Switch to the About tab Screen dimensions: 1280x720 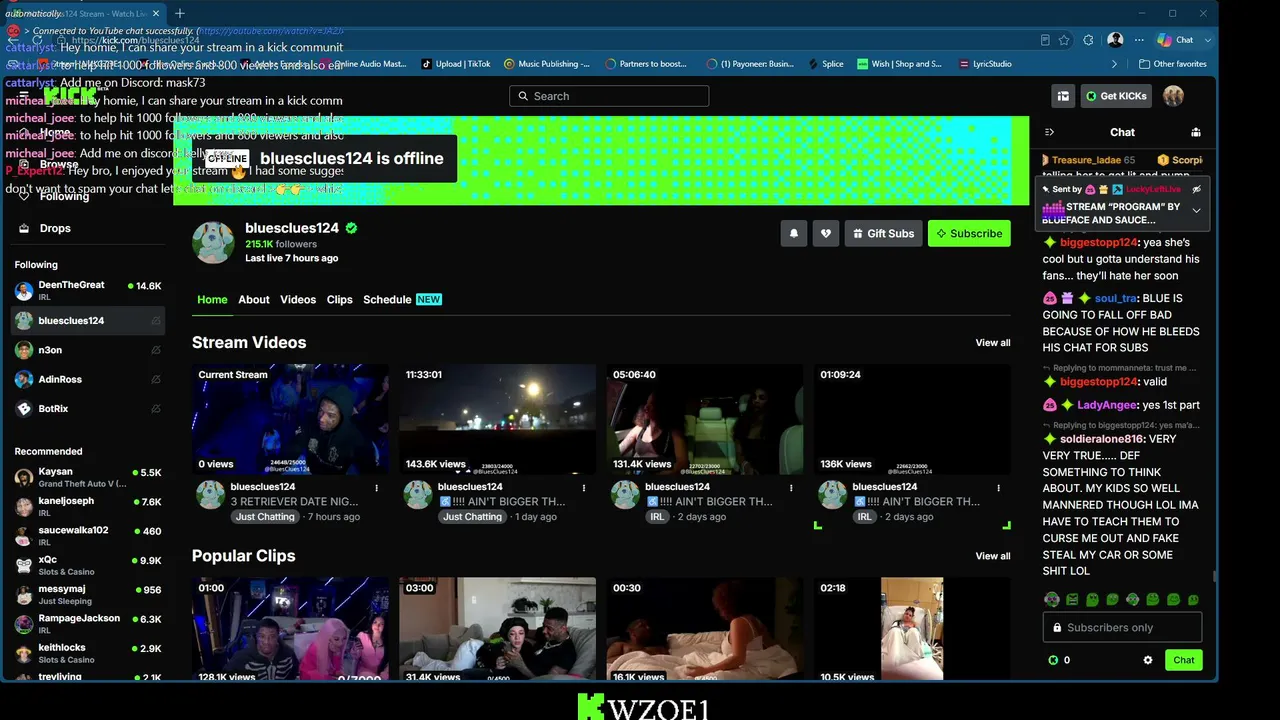point(254,300)
